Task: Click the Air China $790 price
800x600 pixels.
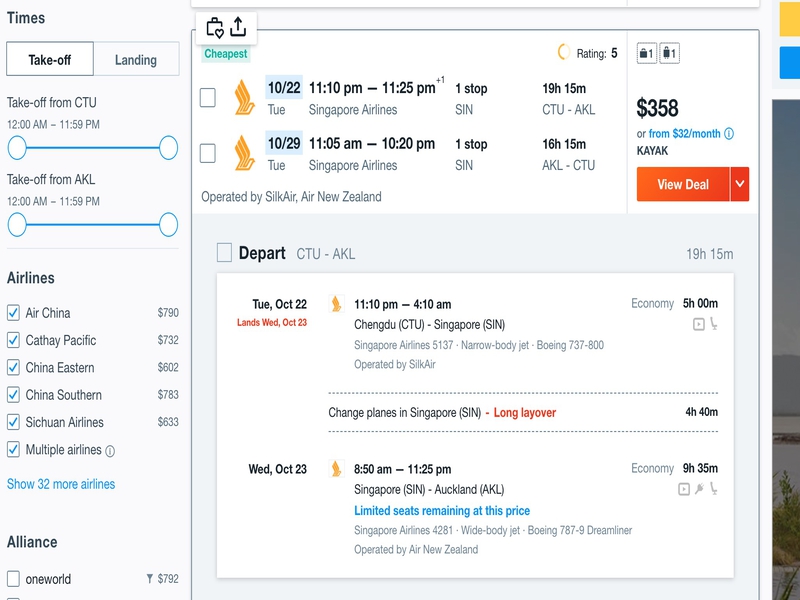Action: click(168, 313)
